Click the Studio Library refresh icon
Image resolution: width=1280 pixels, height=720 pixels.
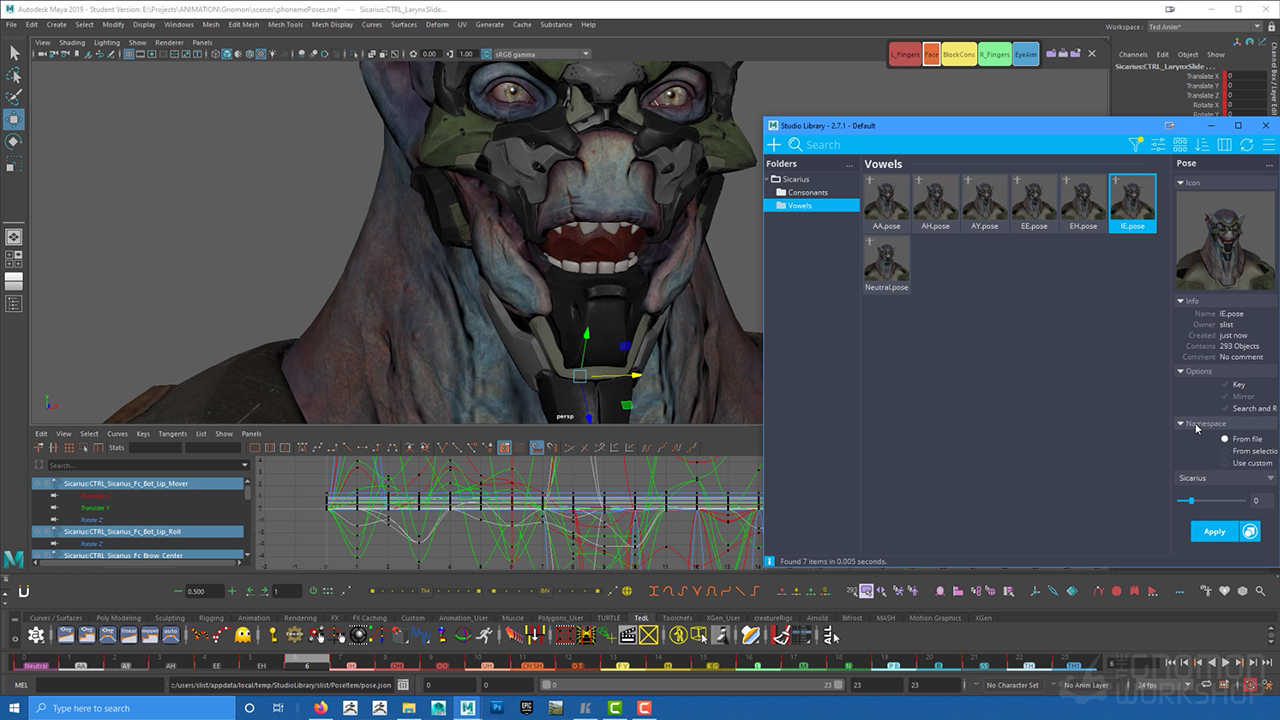coord(1246,145)
